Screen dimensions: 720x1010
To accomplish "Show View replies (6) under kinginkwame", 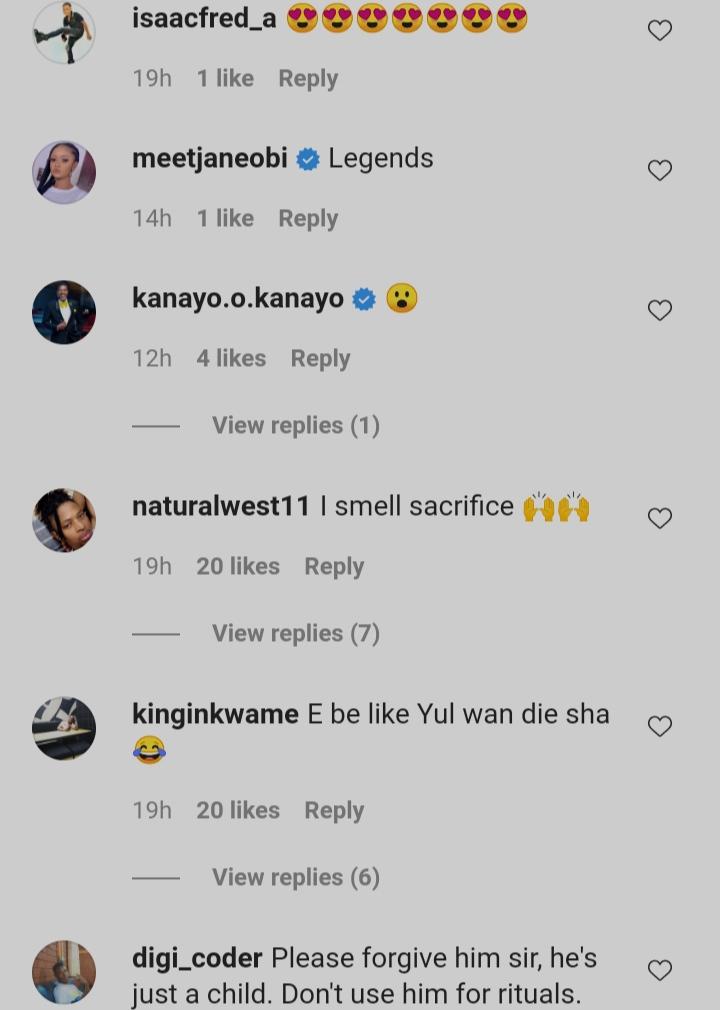I will (296, 878).
